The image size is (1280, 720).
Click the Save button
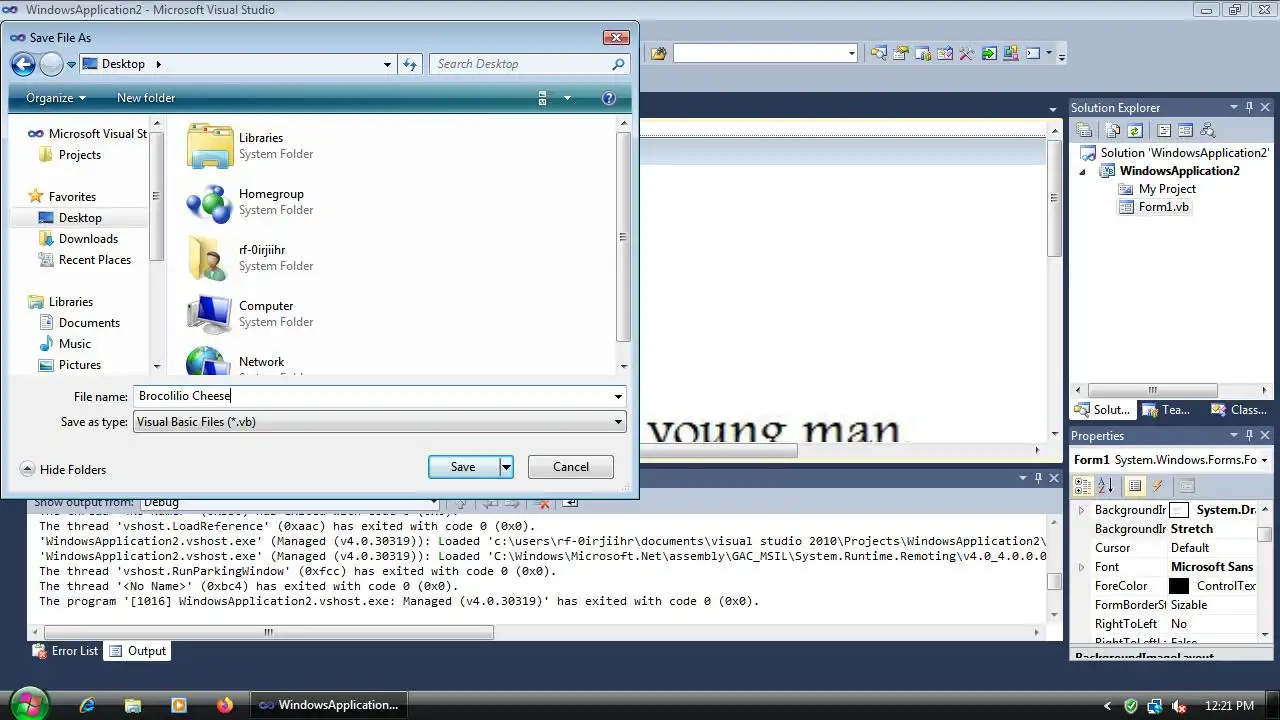pyautogui.click(x=463, y=467)
